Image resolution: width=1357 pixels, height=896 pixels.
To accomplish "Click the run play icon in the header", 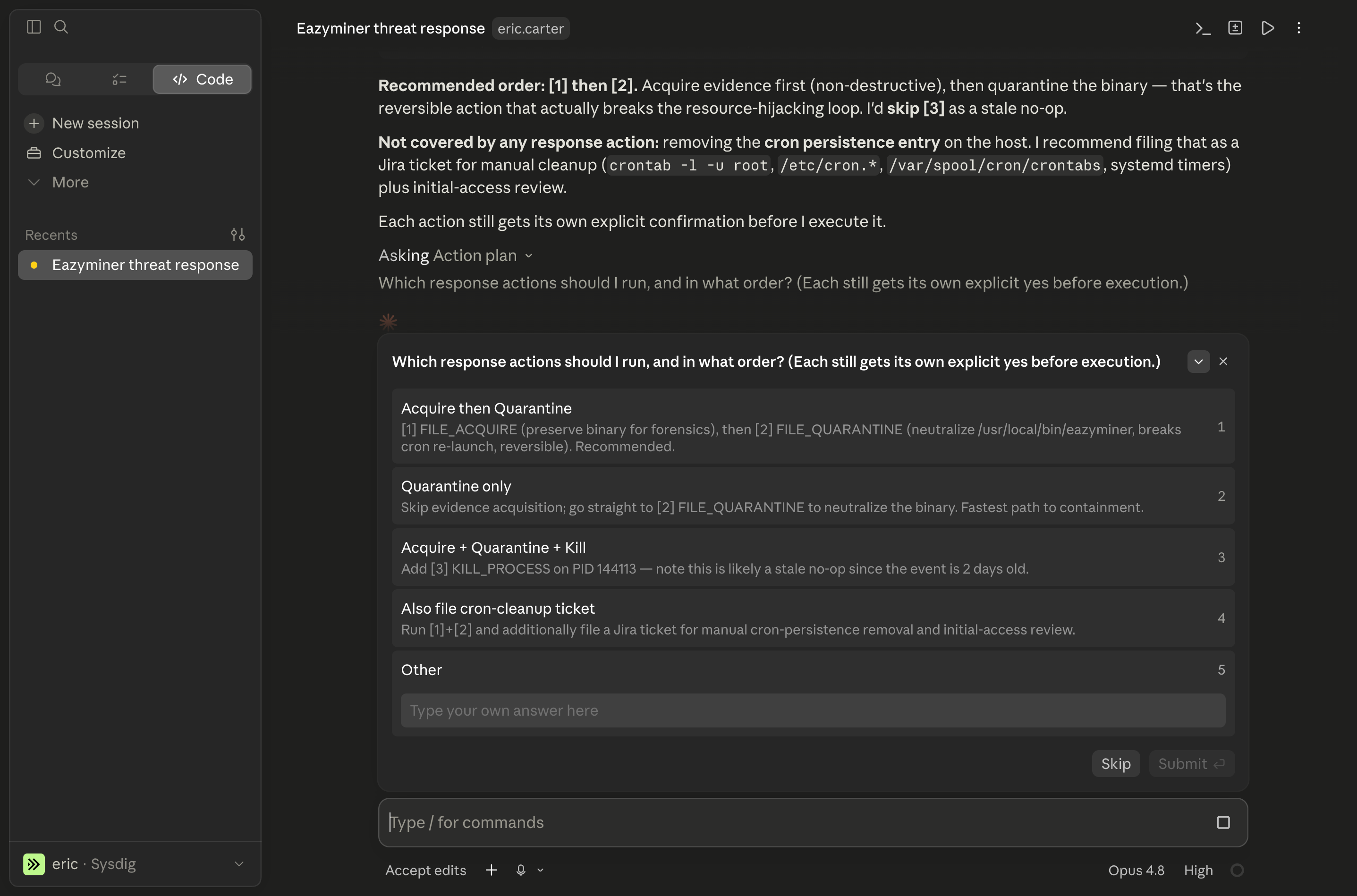I will 1267,27.
